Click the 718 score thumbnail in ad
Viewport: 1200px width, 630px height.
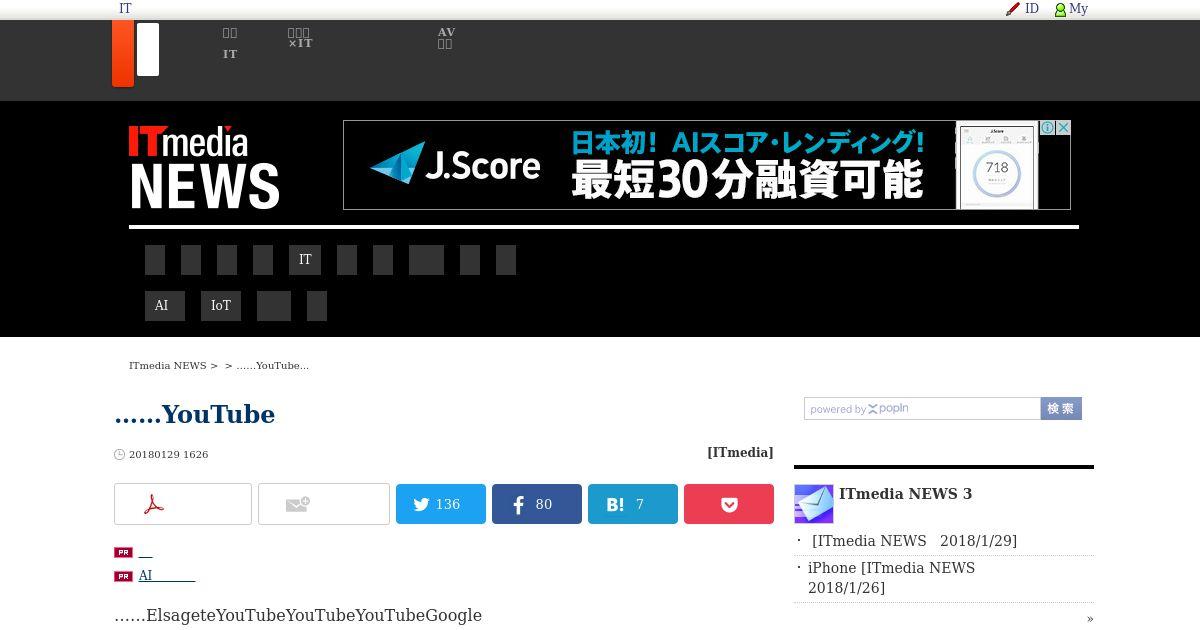[997, 166]
